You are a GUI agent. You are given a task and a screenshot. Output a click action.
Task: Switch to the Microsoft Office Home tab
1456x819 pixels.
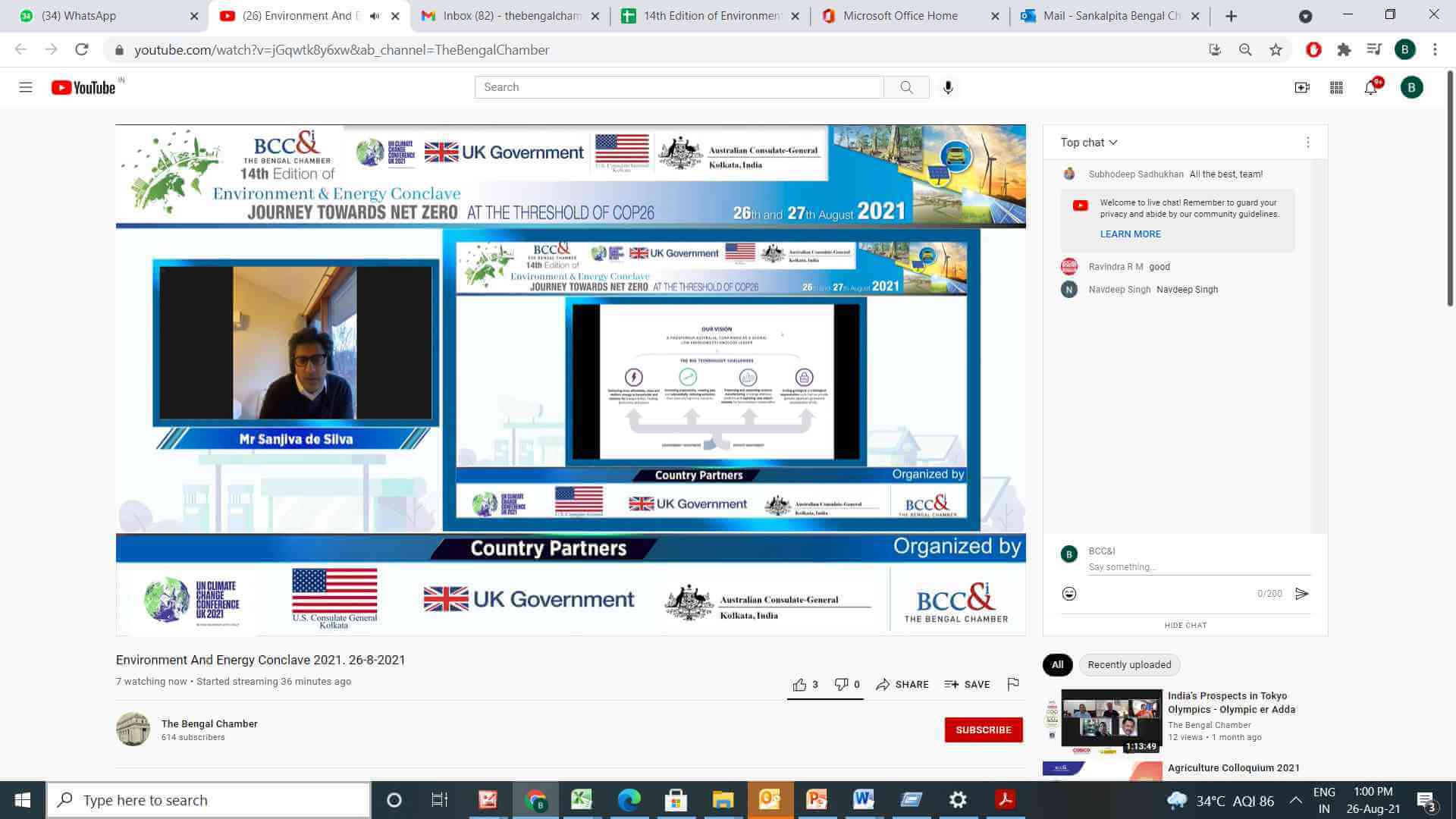[911, 16]
